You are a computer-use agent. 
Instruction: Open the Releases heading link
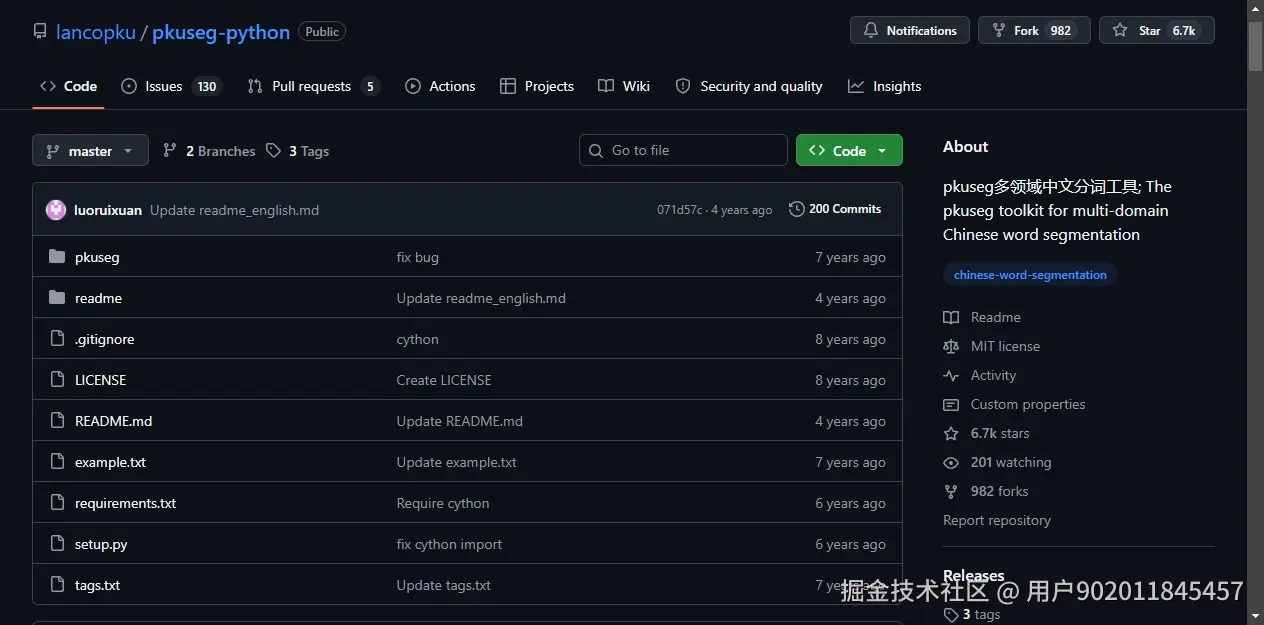click(x=973, y=575)
